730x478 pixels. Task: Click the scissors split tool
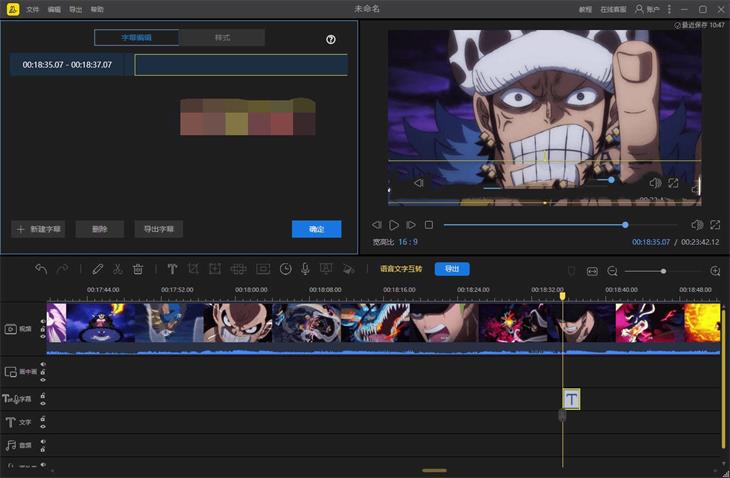(117, 269)
